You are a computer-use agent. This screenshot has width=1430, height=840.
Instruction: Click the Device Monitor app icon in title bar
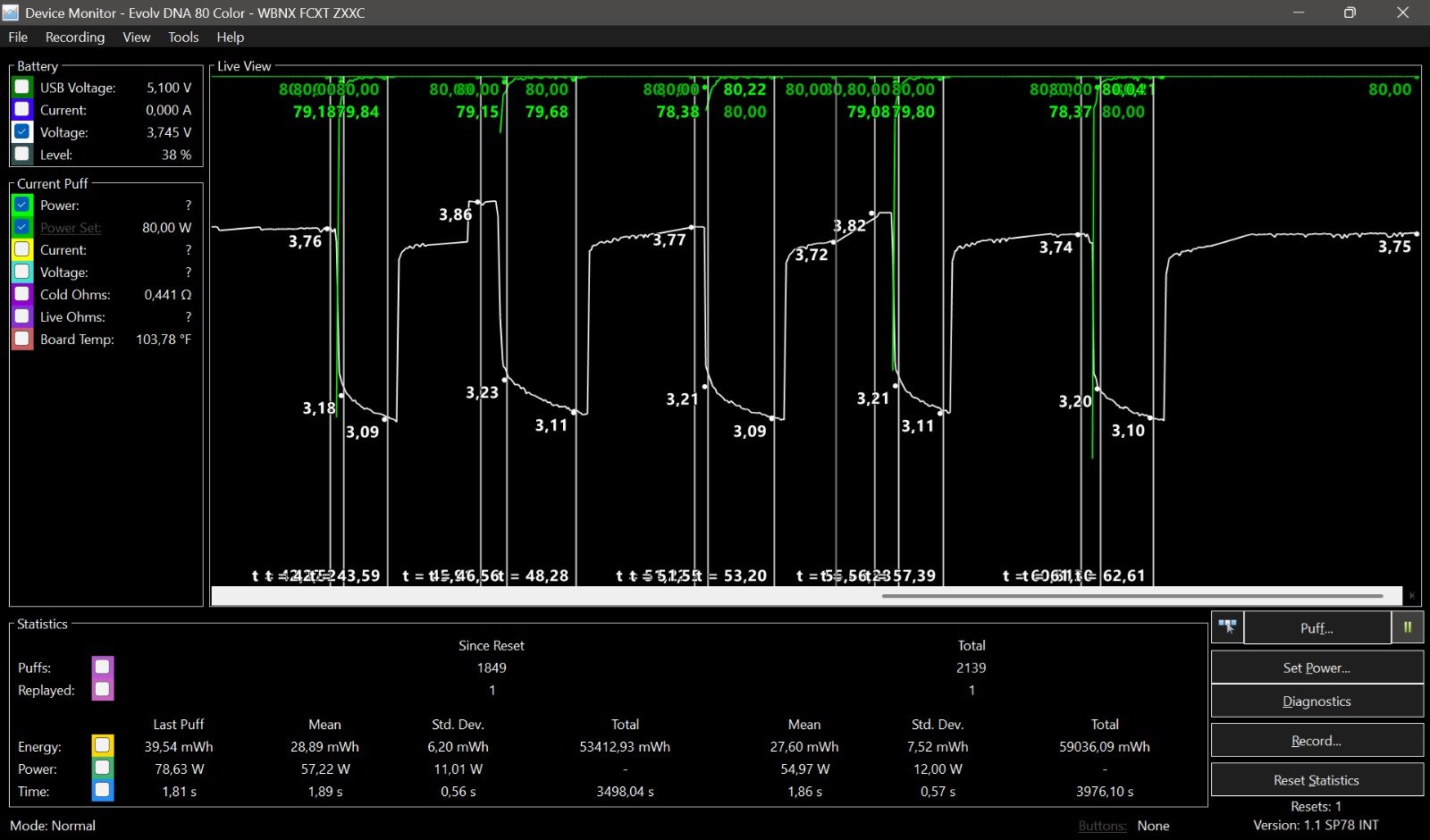click(11, 13)
